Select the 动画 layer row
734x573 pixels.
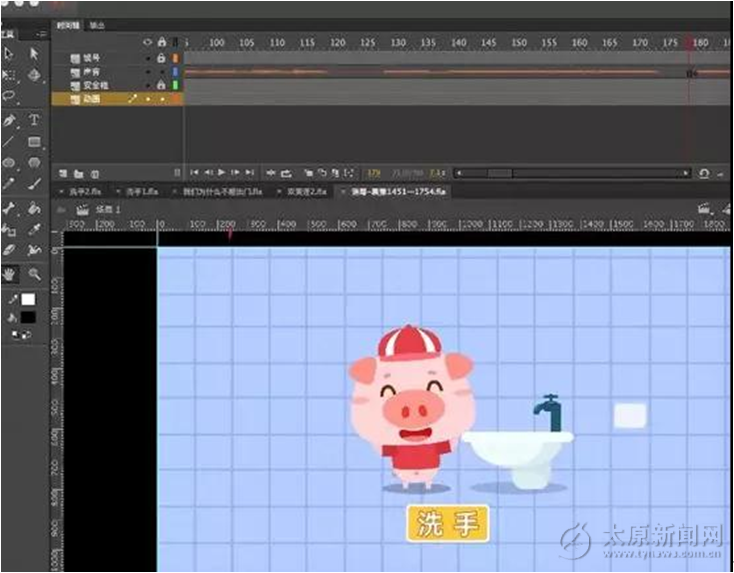coord(92,99)
